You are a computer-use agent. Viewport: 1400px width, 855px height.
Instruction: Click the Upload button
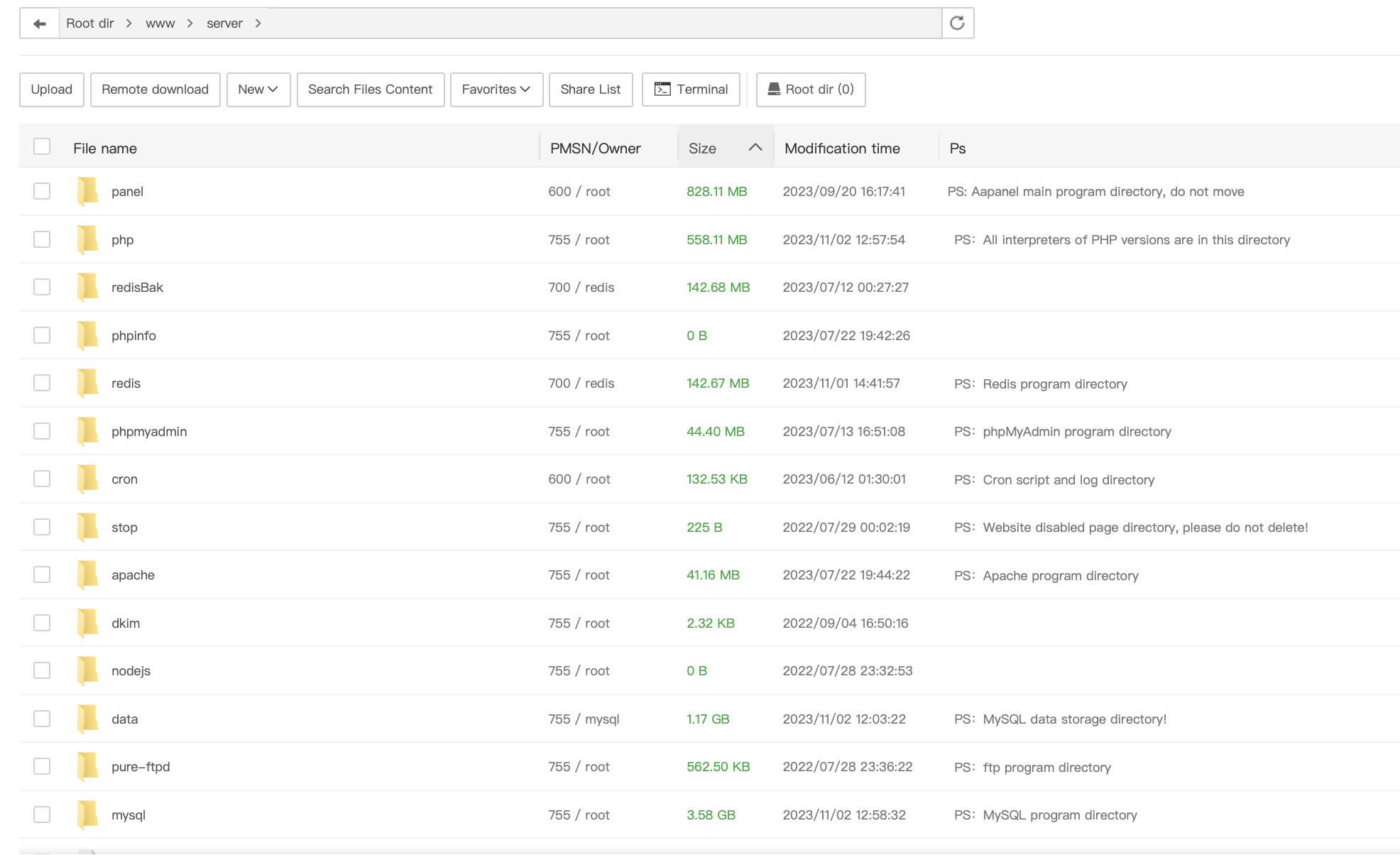coord(51,89)
